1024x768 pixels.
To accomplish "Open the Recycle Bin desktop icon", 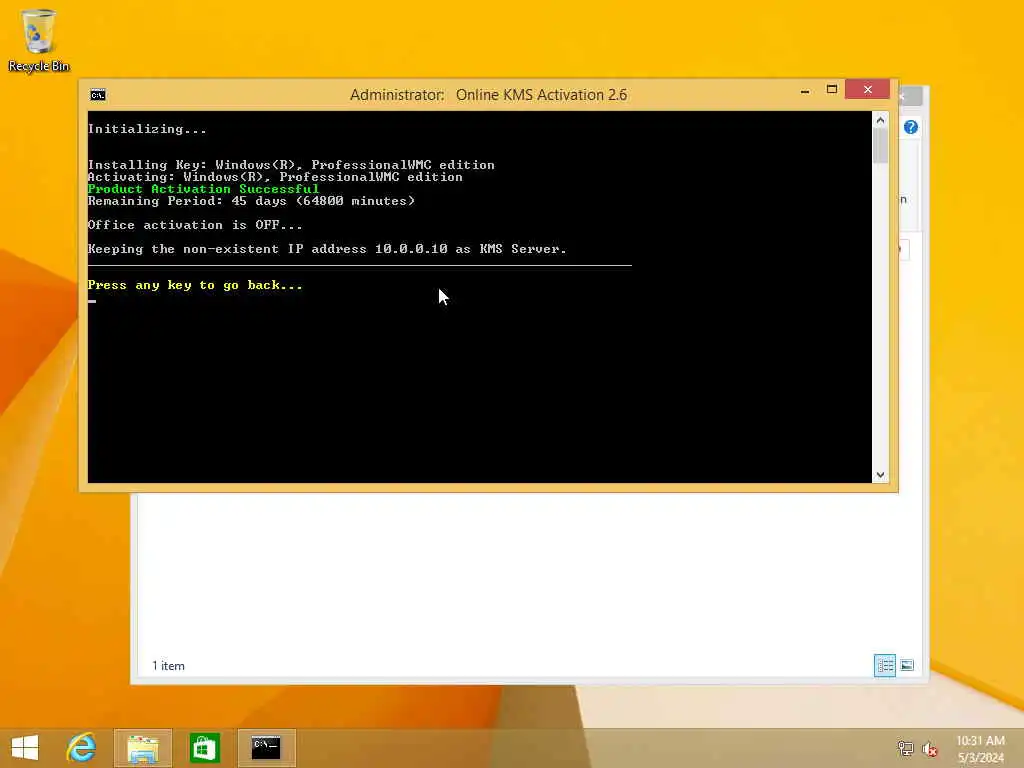I will [39, 40].
